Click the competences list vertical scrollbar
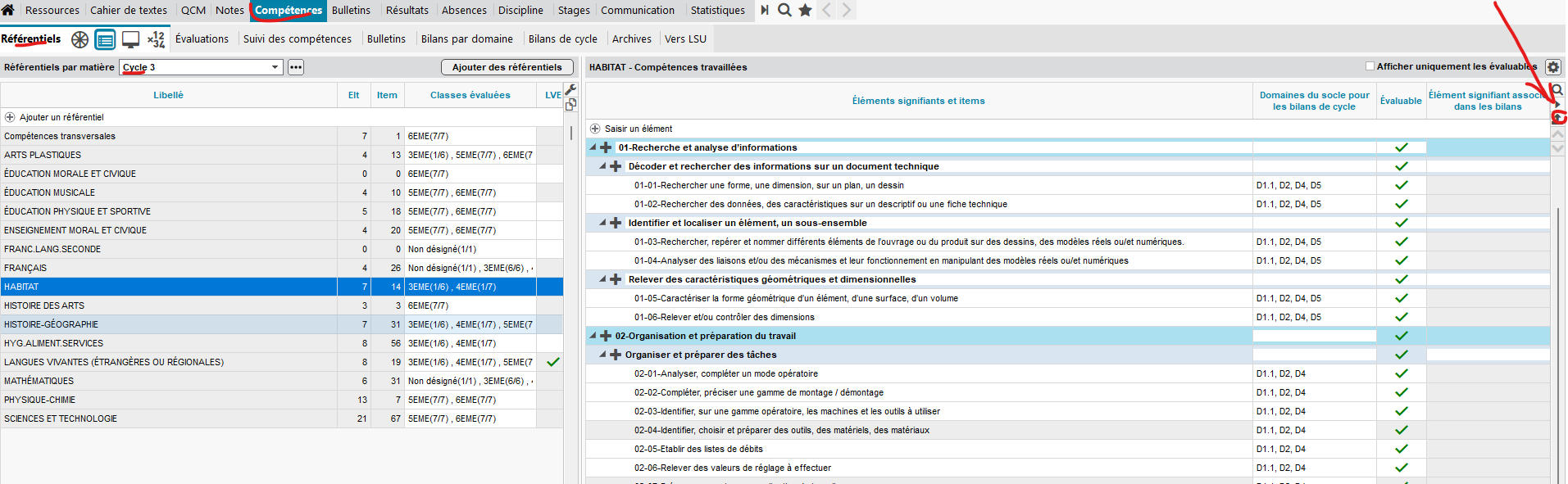1568x484 pixels. (1558, 345)
